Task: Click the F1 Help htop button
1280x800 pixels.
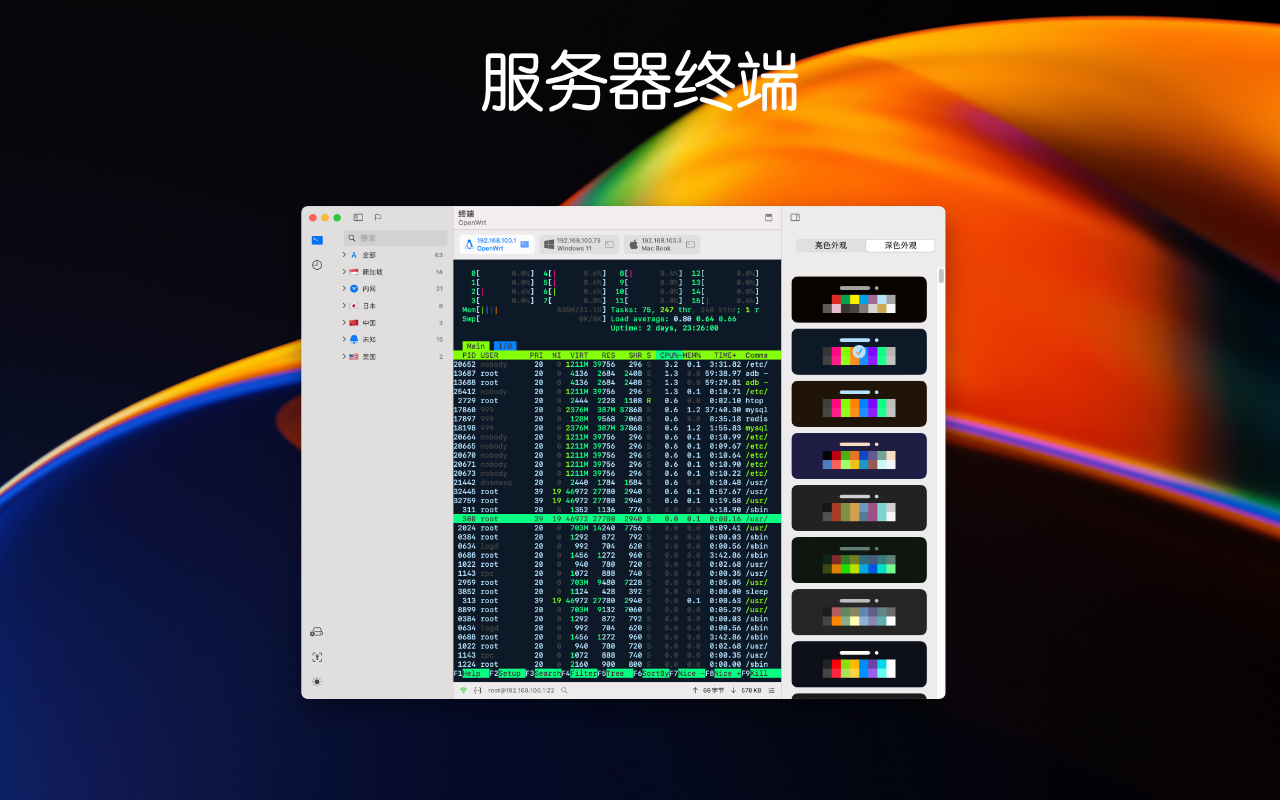Action: point(471,674)
